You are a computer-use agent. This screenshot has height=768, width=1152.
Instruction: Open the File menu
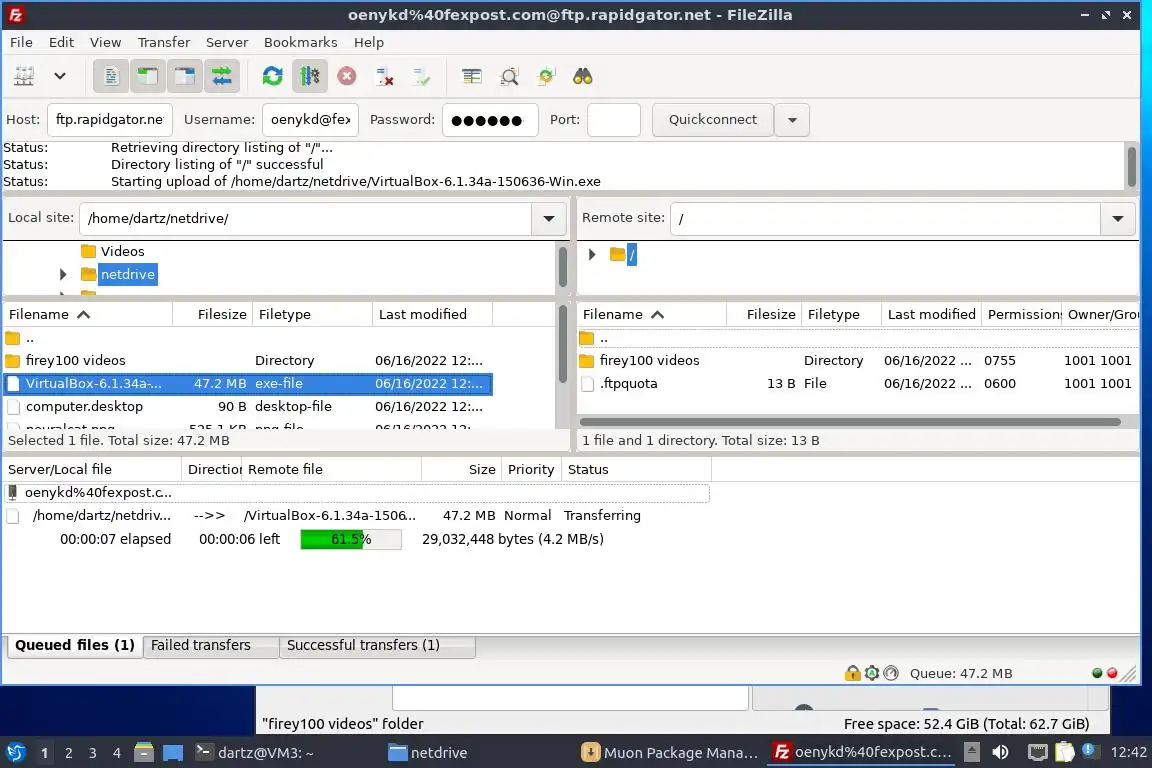click(21, 42)
